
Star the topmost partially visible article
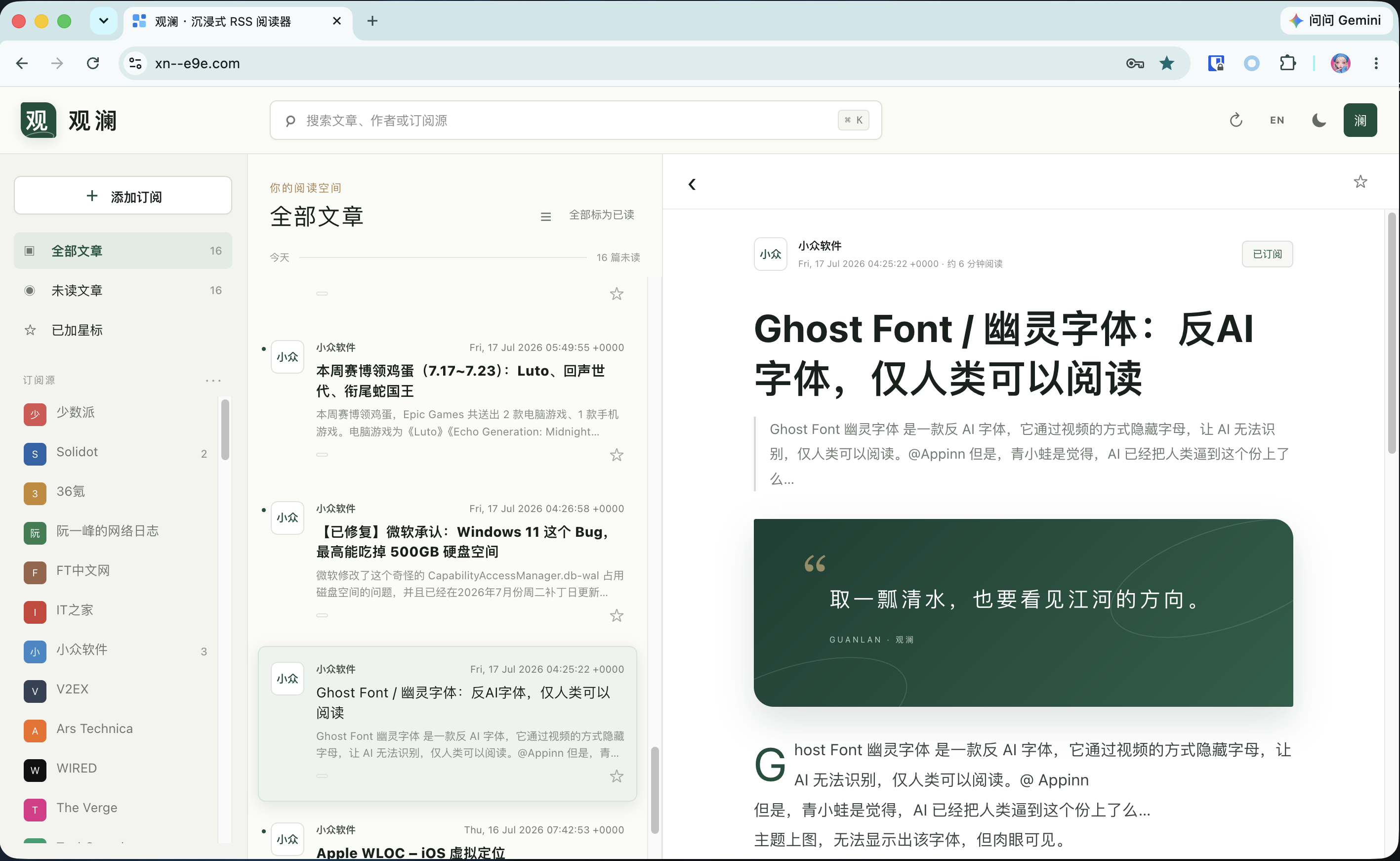(x=617, y=294)
